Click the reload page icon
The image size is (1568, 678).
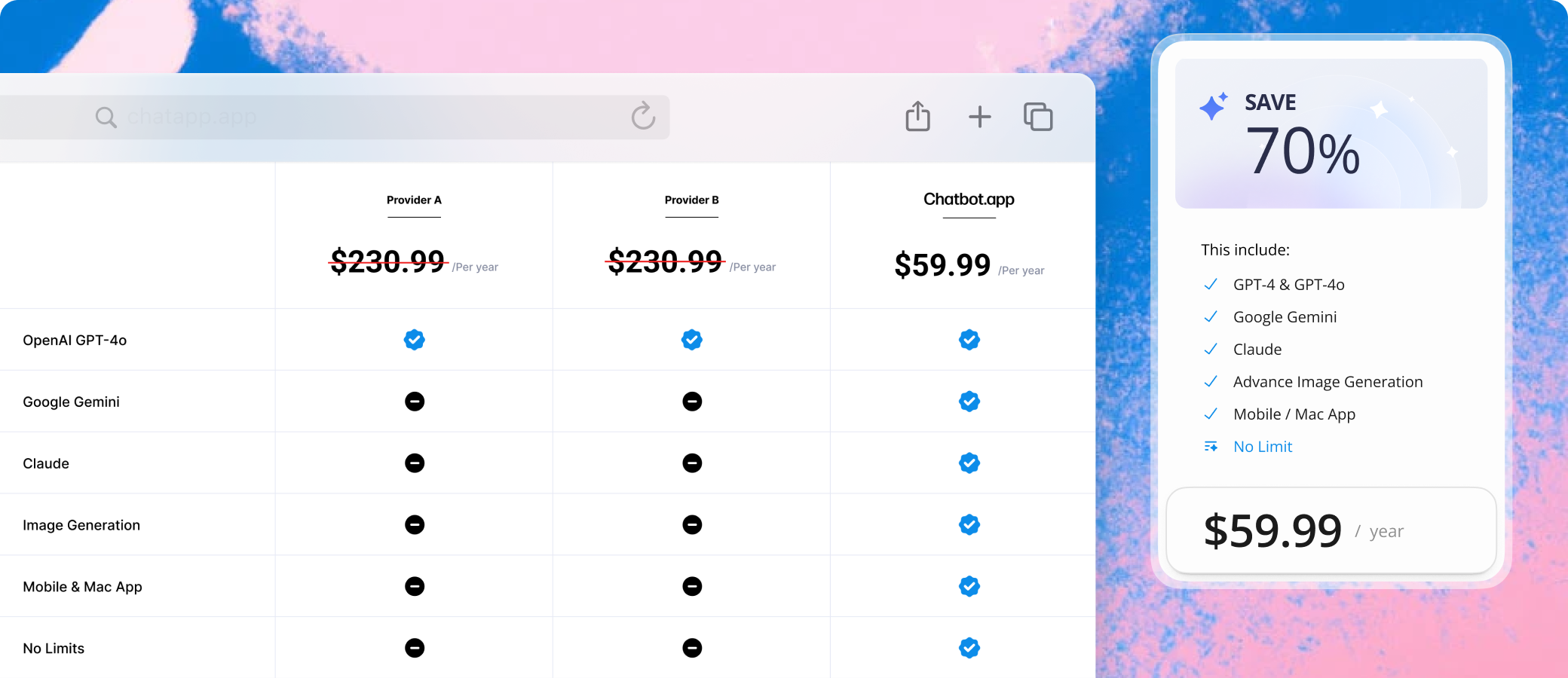click(643, 116)
